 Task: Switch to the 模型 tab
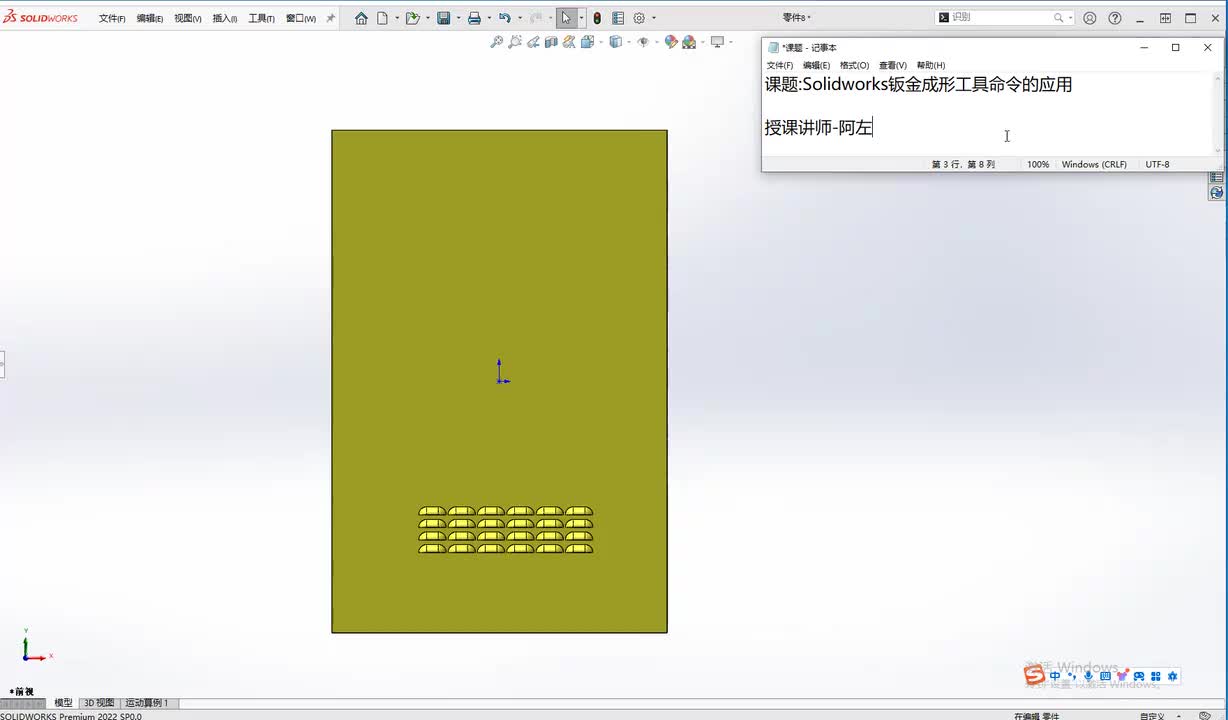pyautogui.click(x=63, y=703)
